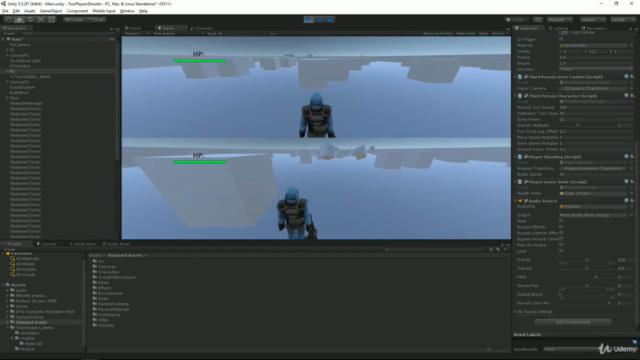The width and height of the screenshot is (640, 360).
Task: Open cloud services icon
Action: 538,20
